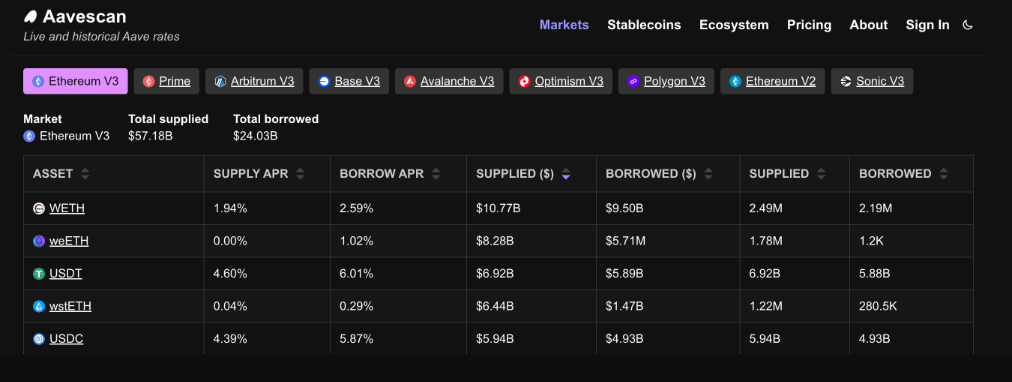Open the wstETH asset link
This screenshot has width=1012, height=382.
click(x=70, y=307)
